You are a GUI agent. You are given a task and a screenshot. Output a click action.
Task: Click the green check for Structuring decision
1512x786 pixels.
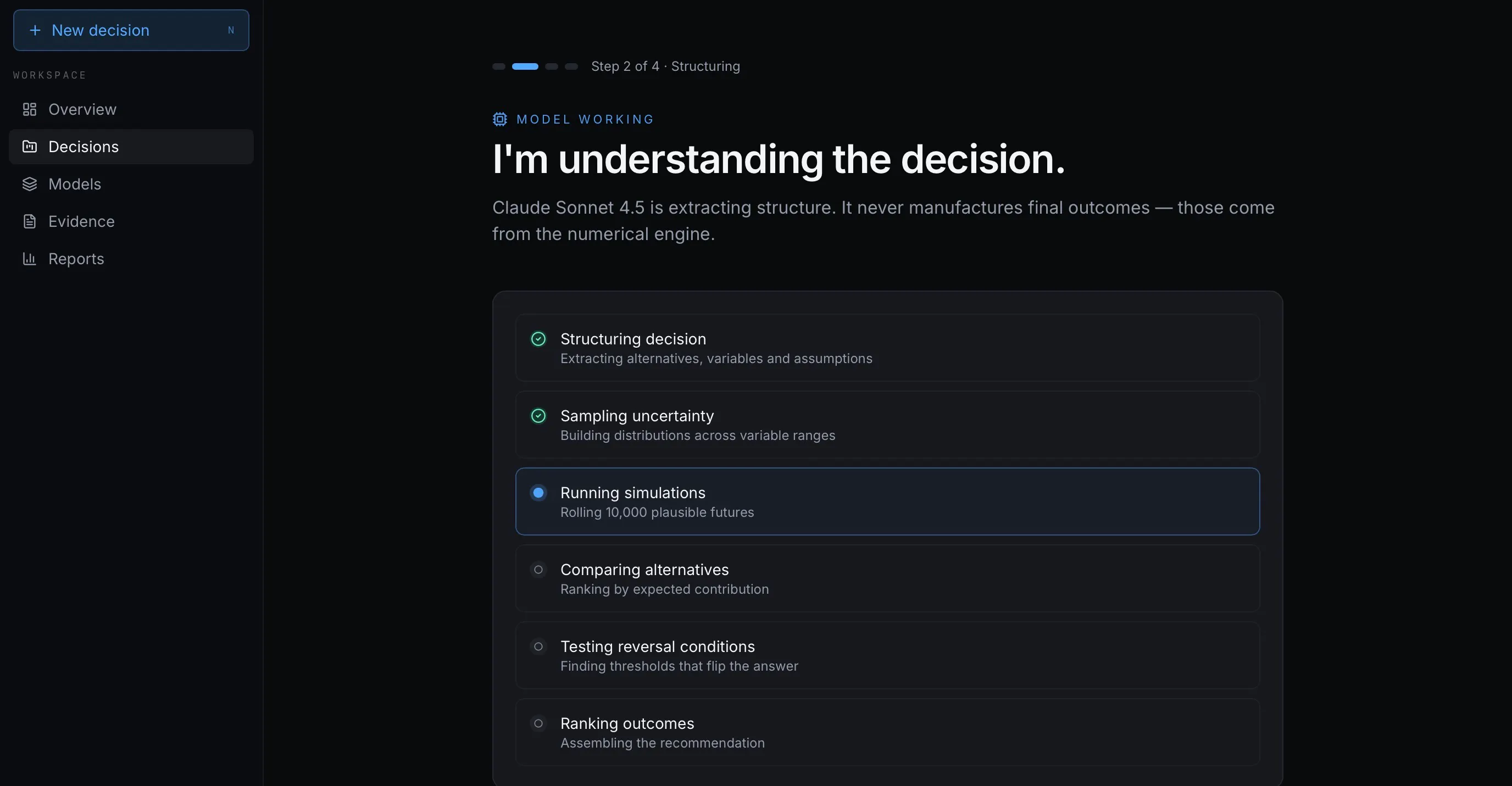click(x=538, y=339)
